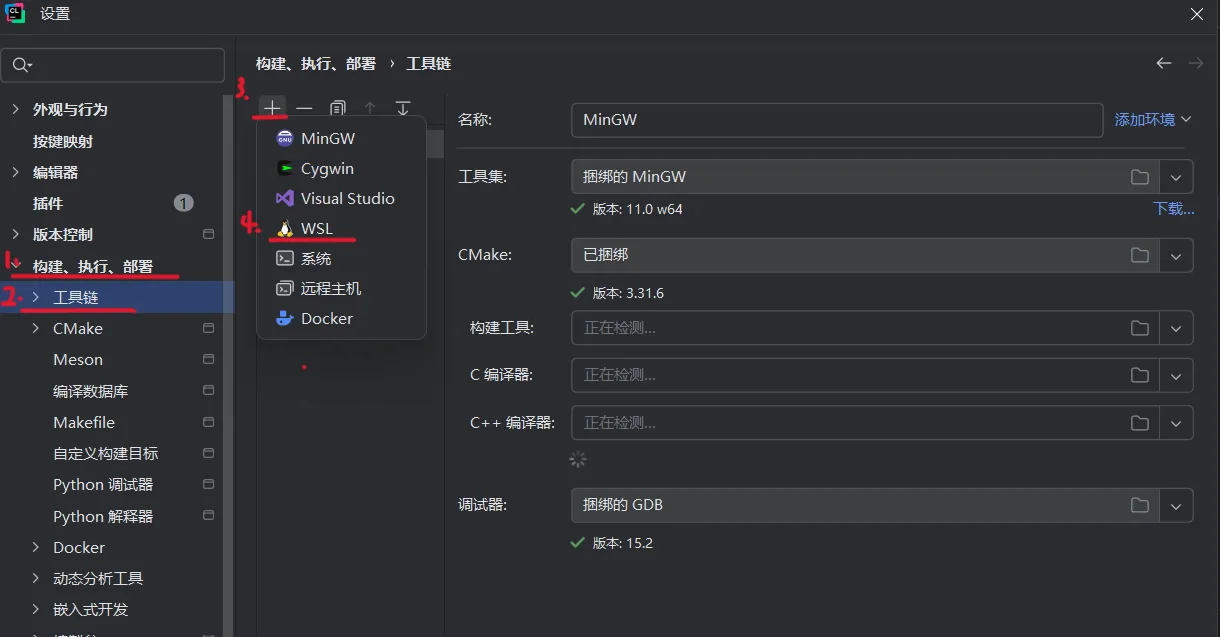Click the copy toolchain icon
The image size is (1220, 637).
point(338,108)
